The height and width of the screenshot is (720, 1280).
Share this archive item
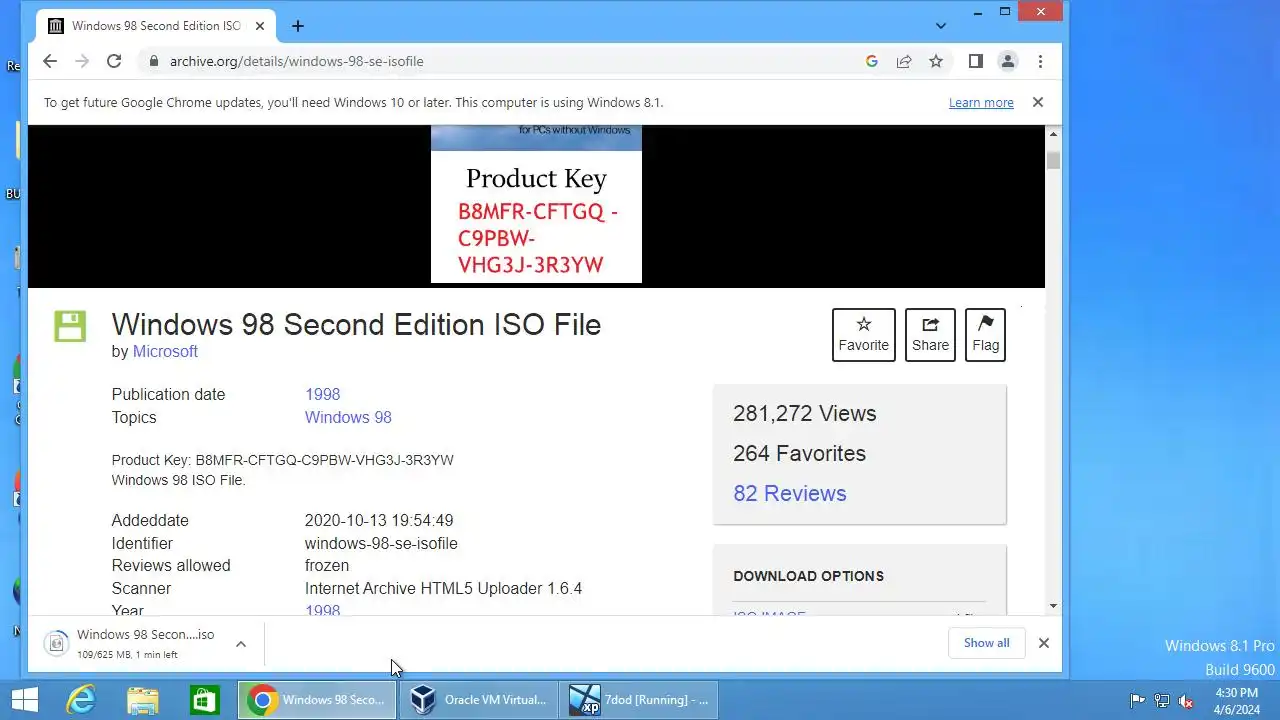coord(930,334)
